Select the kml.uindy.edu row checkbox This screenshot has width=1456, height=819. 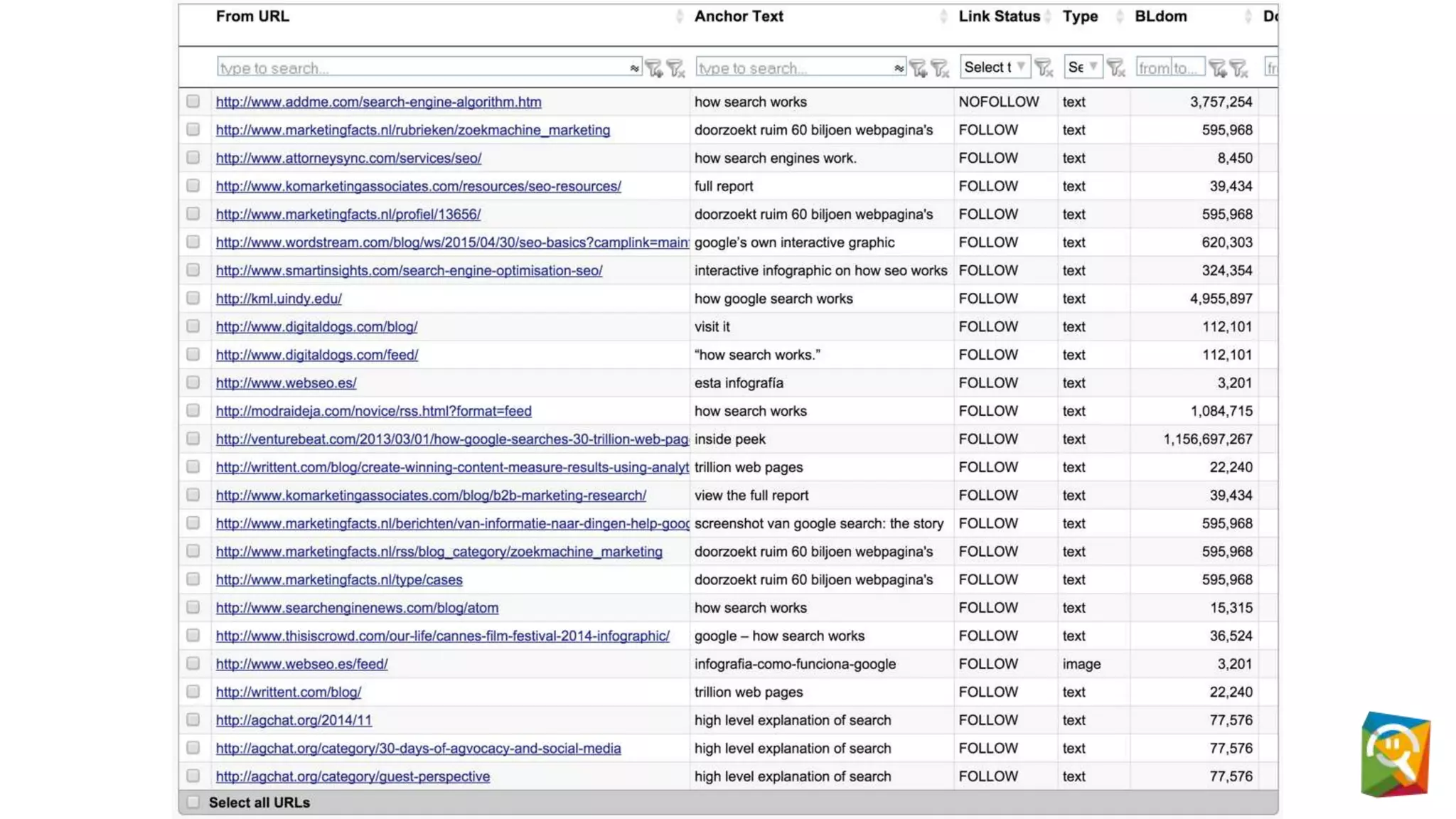click(x=193, y=299)
